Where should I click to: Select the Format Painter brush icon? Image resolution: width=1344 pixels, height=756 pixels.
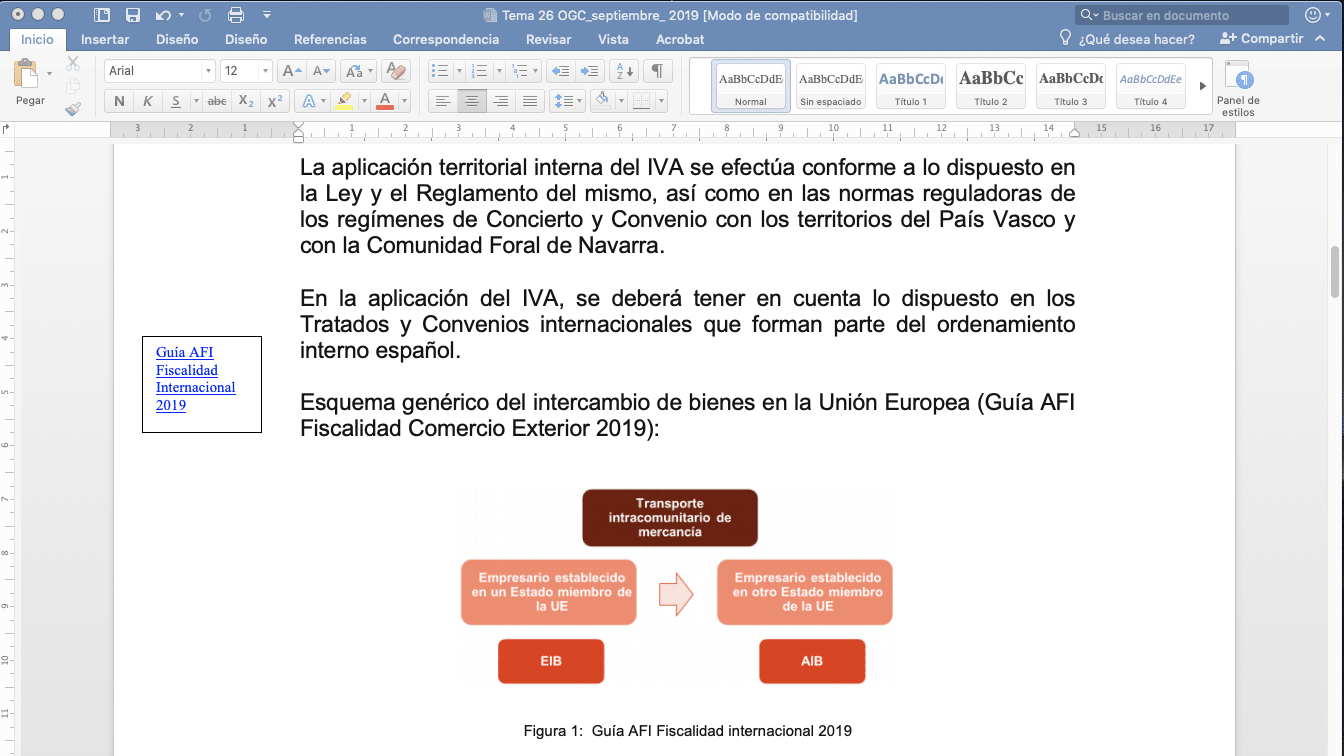tap(73, 109)
